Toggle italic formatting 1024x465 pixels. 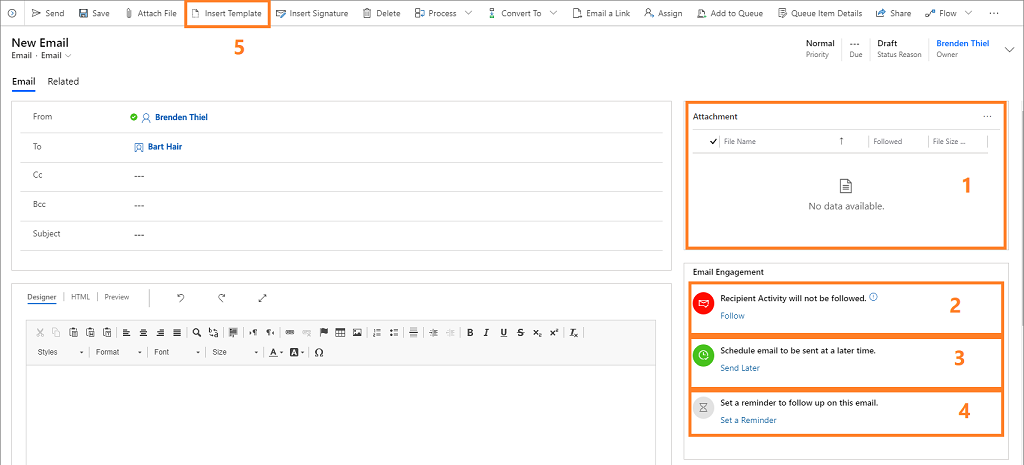(x=487, y=332)
